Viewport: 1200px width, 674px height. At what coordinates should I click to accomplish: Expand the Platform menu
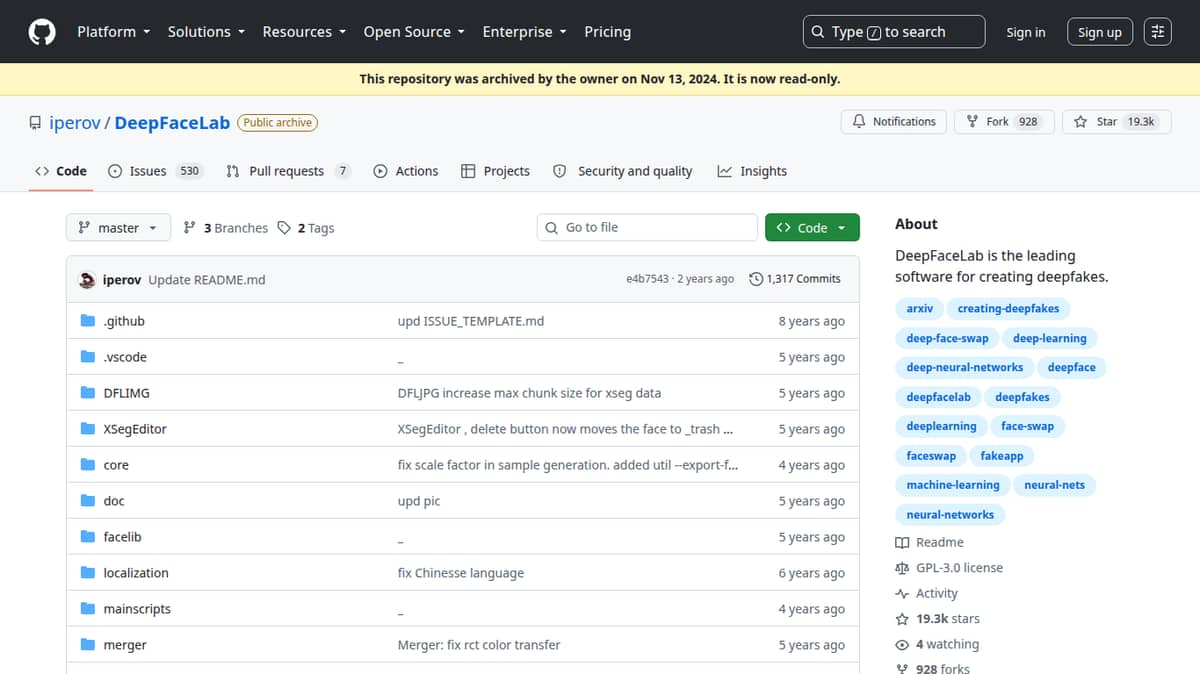coord(114,32)
